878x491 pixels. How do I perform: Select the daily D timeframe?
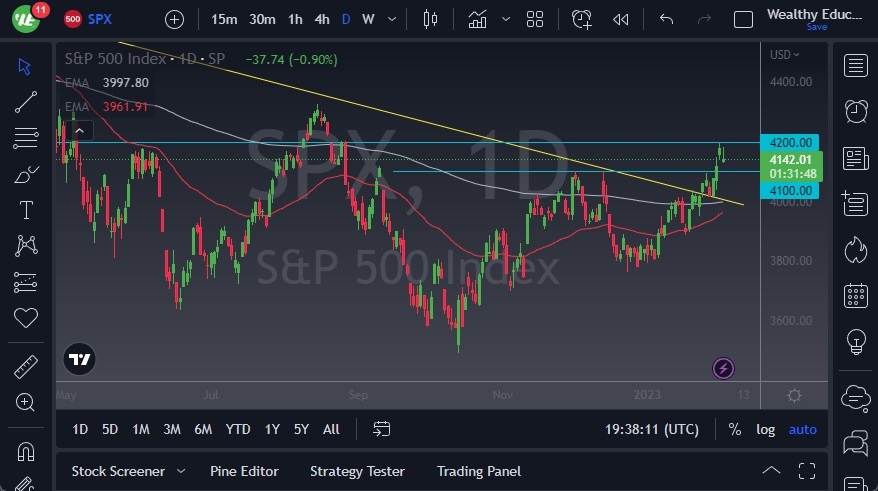click(x=346, y=20)
